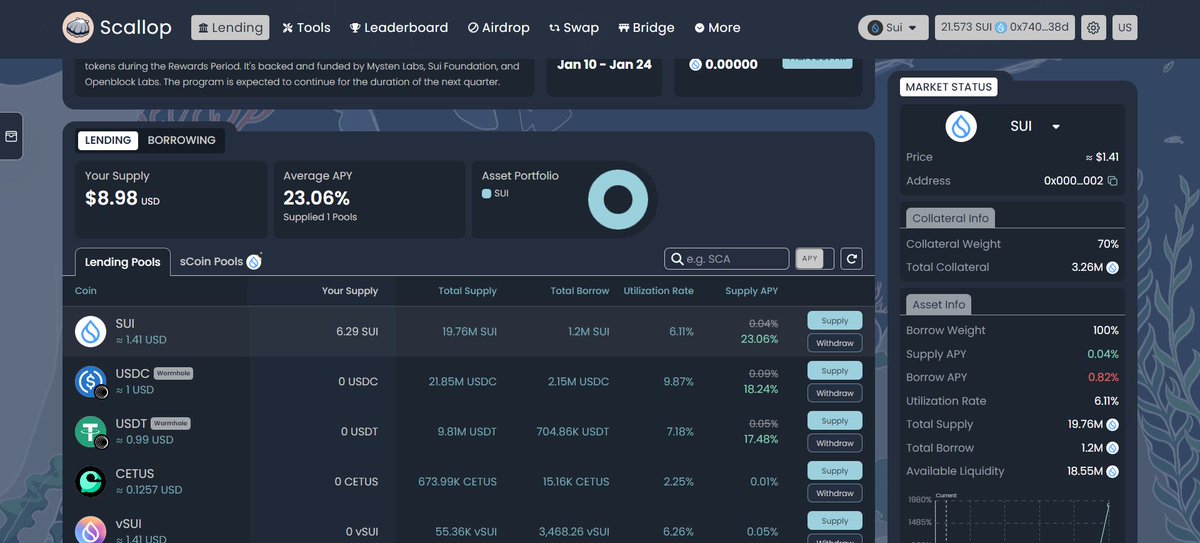Click the USDT coin icon
The width and height of the screenshot is (1200, 543).
pos(91,431)
